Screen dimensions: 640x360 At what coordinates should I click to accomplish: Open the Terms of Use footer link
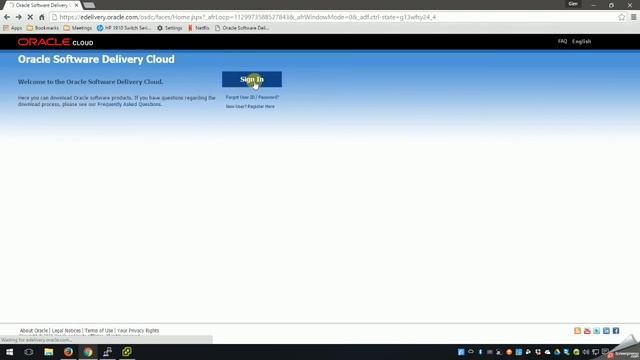pos(99,331)
